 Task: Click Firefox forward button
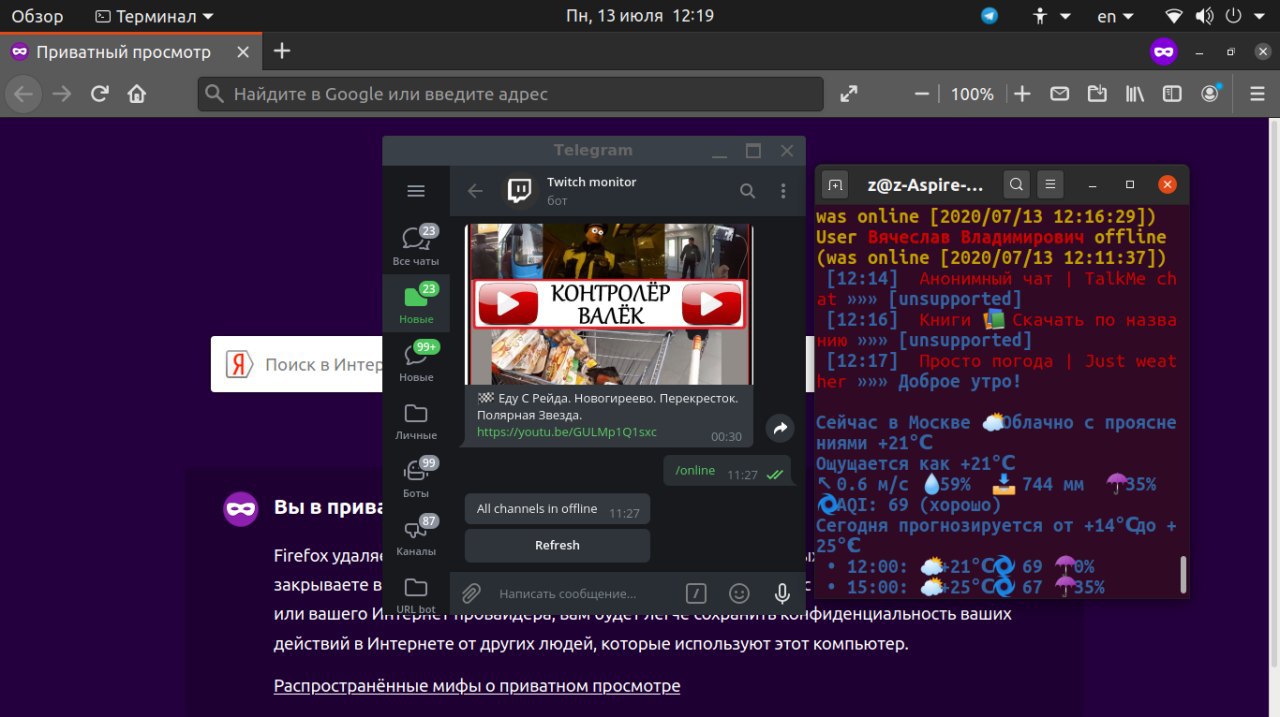coord(62,94)
